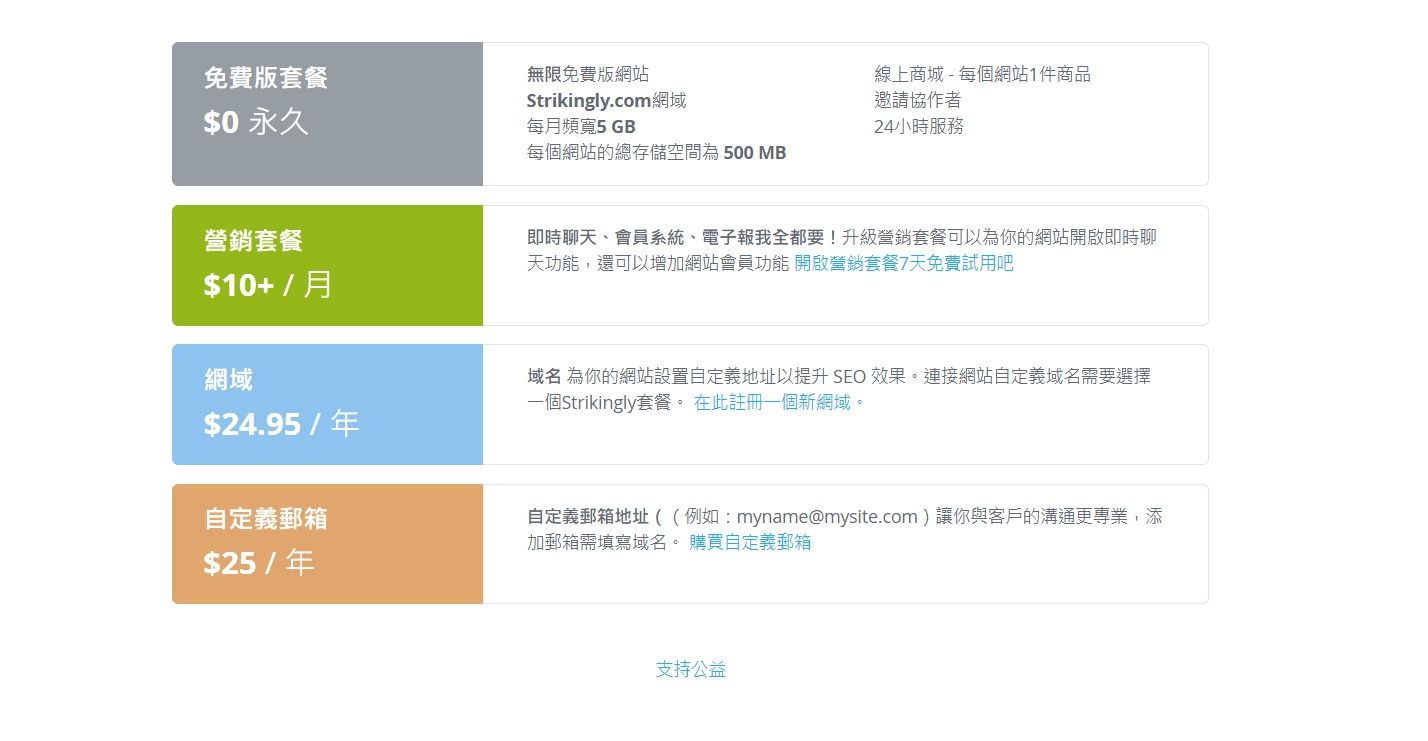The width and height of the screenshot is (1428, 741).
Task: Click the green 營銷套餐 heading
Action: coord(253,241)
